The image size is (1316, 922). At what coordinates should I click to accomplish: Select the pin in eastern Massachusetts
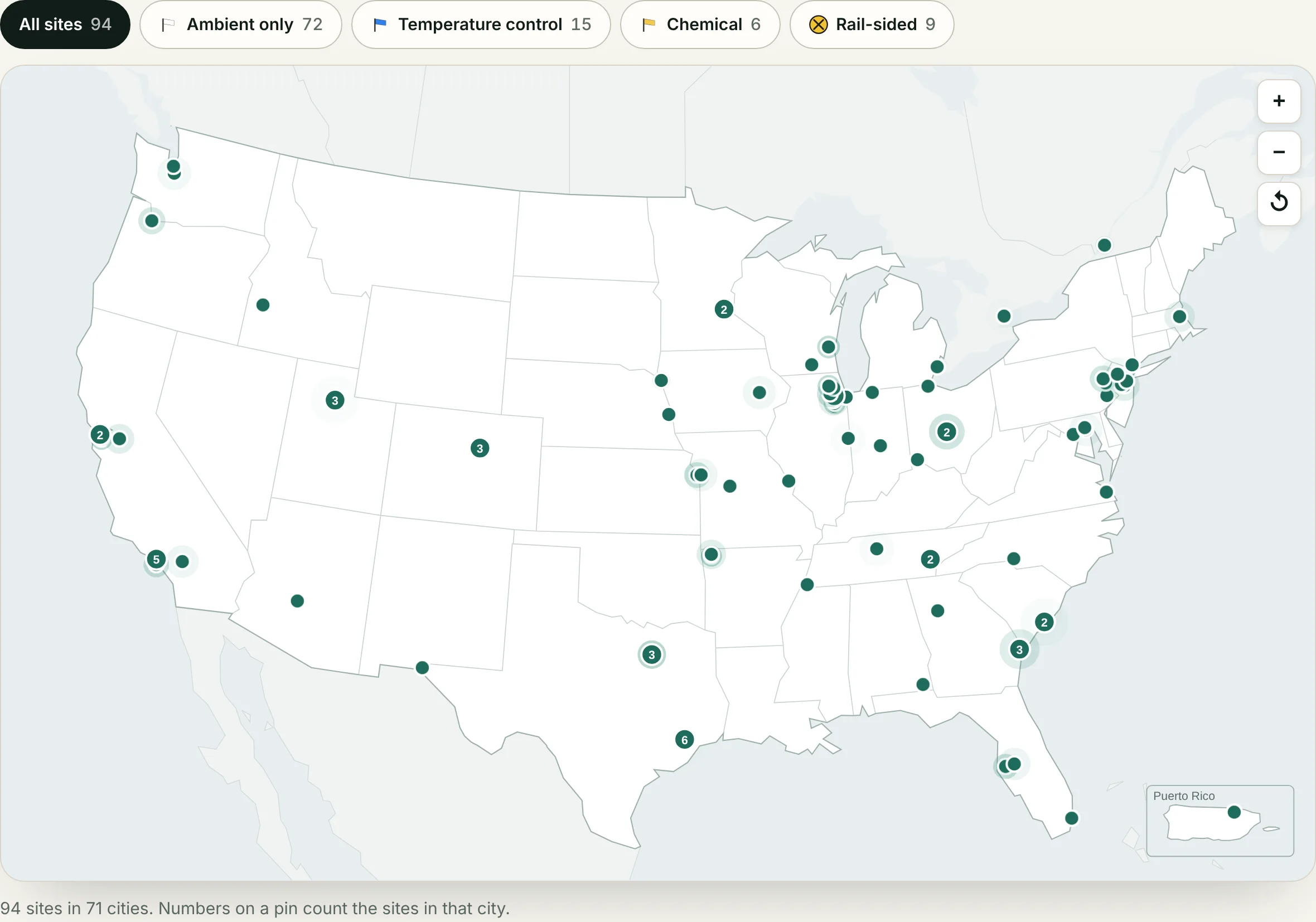tap(1179, 316)
